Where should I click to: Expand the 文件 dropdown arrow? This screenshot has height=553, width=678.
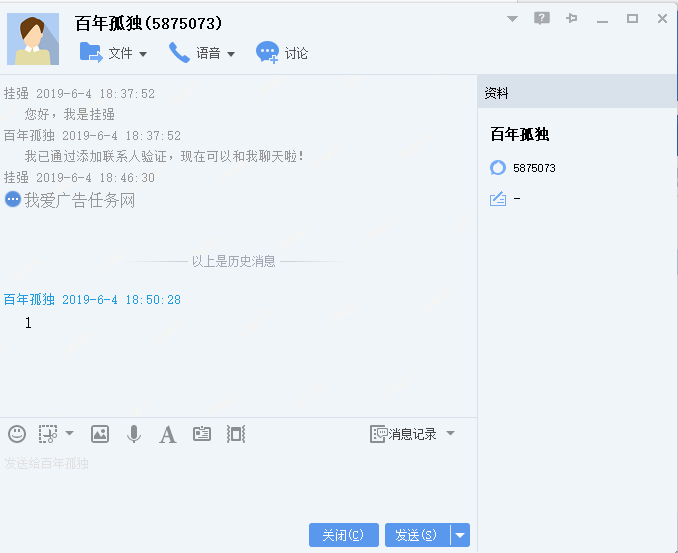click(x=143, y=54)
